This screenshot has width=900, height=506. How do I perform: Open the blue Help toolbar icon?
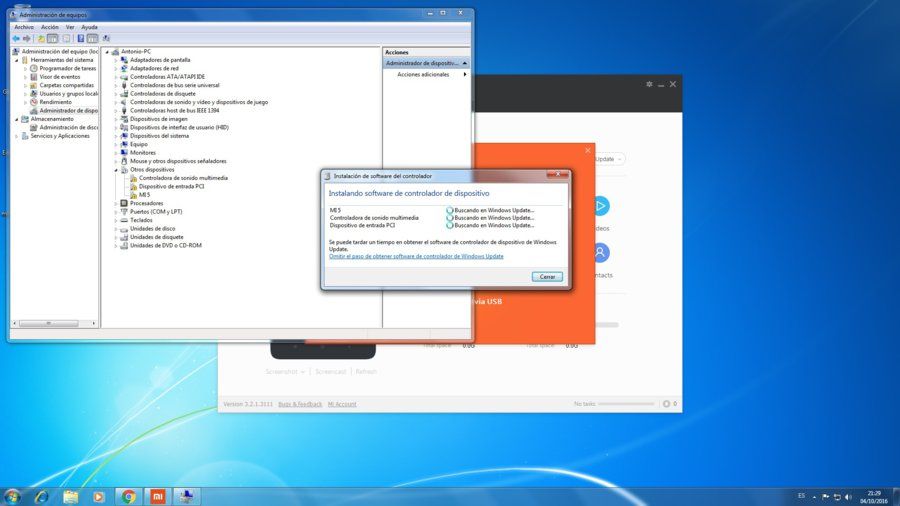point(80,38)
